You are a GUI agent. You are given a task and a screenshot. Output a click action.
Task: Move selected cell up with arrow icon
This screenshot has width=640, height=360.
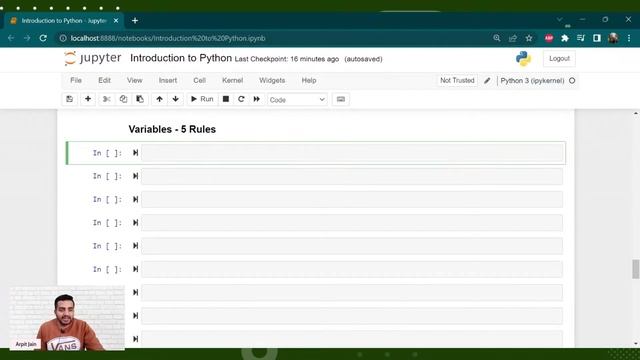pos(159,99)
